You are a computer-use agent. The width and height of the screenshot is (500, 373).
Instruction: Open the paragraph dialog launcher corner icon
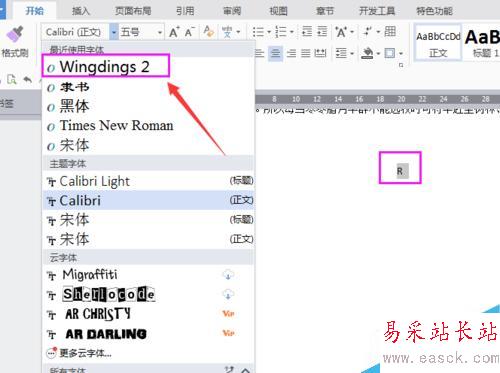point(401,65)
